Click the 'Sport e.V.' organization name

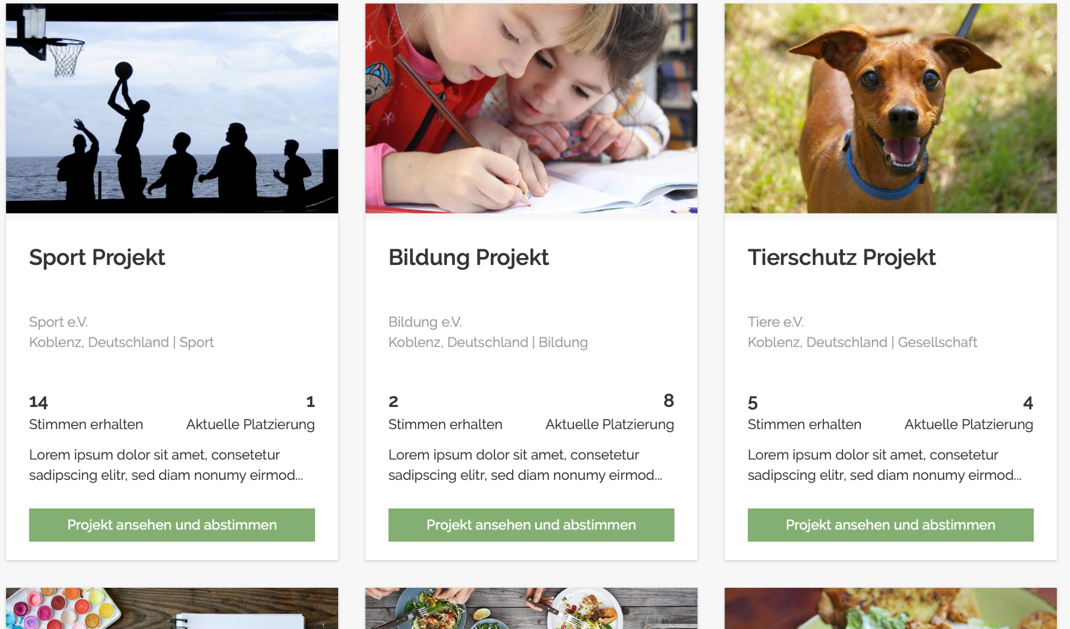[x=59, y=322]
